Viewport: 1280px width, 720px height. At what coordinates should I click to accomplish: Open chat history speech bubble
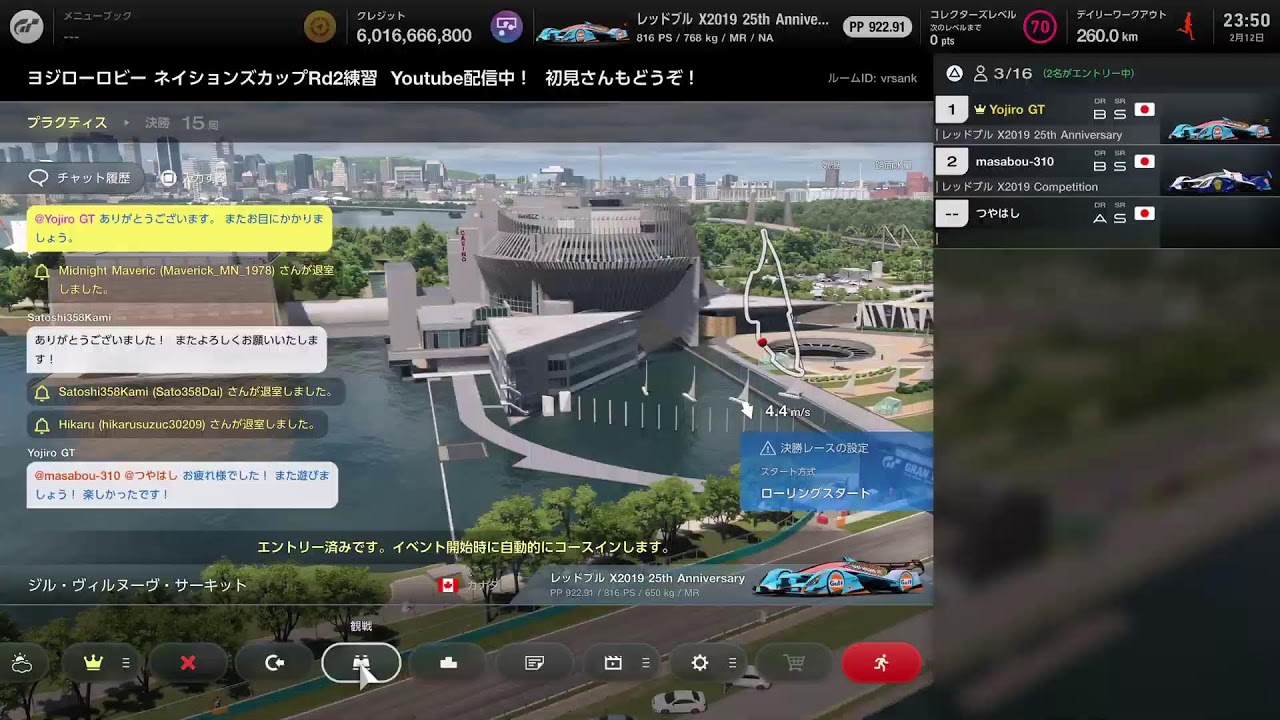coord(39,178)
